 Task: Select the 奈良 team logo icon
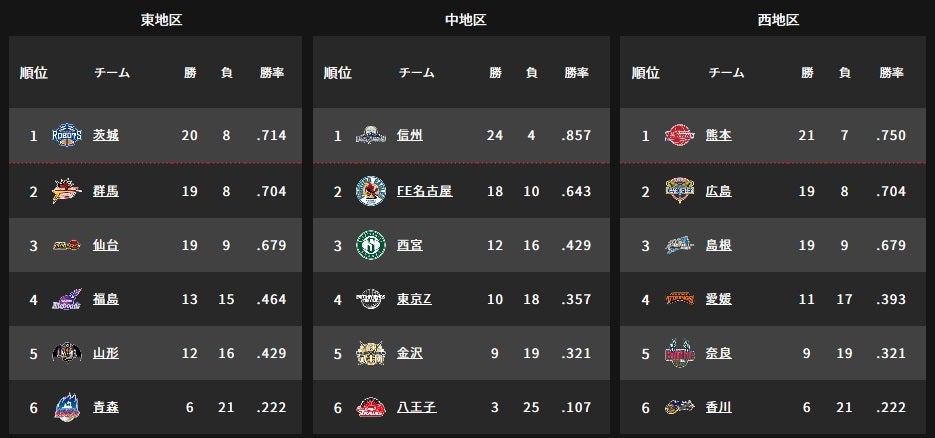tap(680, 353)
